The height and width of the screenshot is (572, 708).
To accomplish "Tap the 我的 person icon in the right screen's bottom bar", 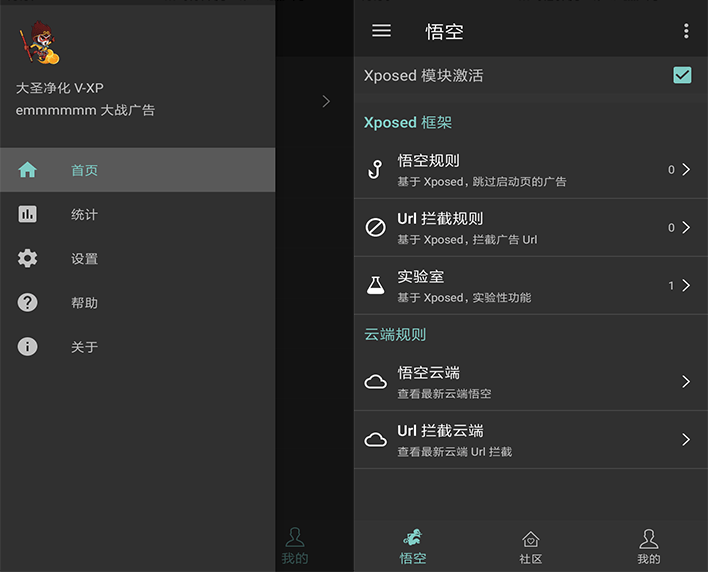I will [x=648, y=539].
